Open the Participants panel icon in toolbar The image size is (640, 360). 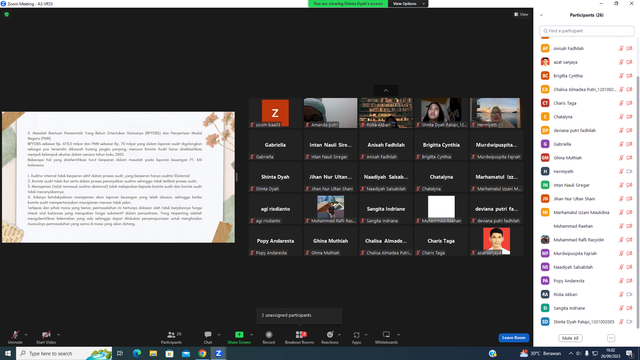tap(171, 335)
